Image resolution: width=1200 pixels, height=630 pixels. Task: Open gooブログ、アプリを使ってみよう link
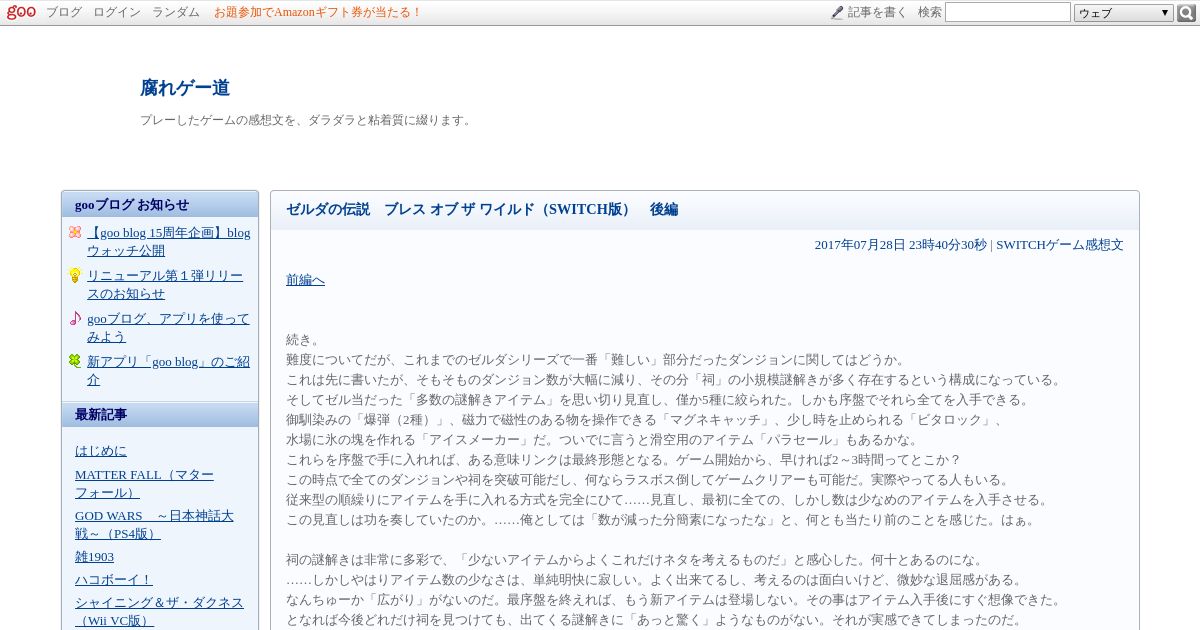point(168,327)
